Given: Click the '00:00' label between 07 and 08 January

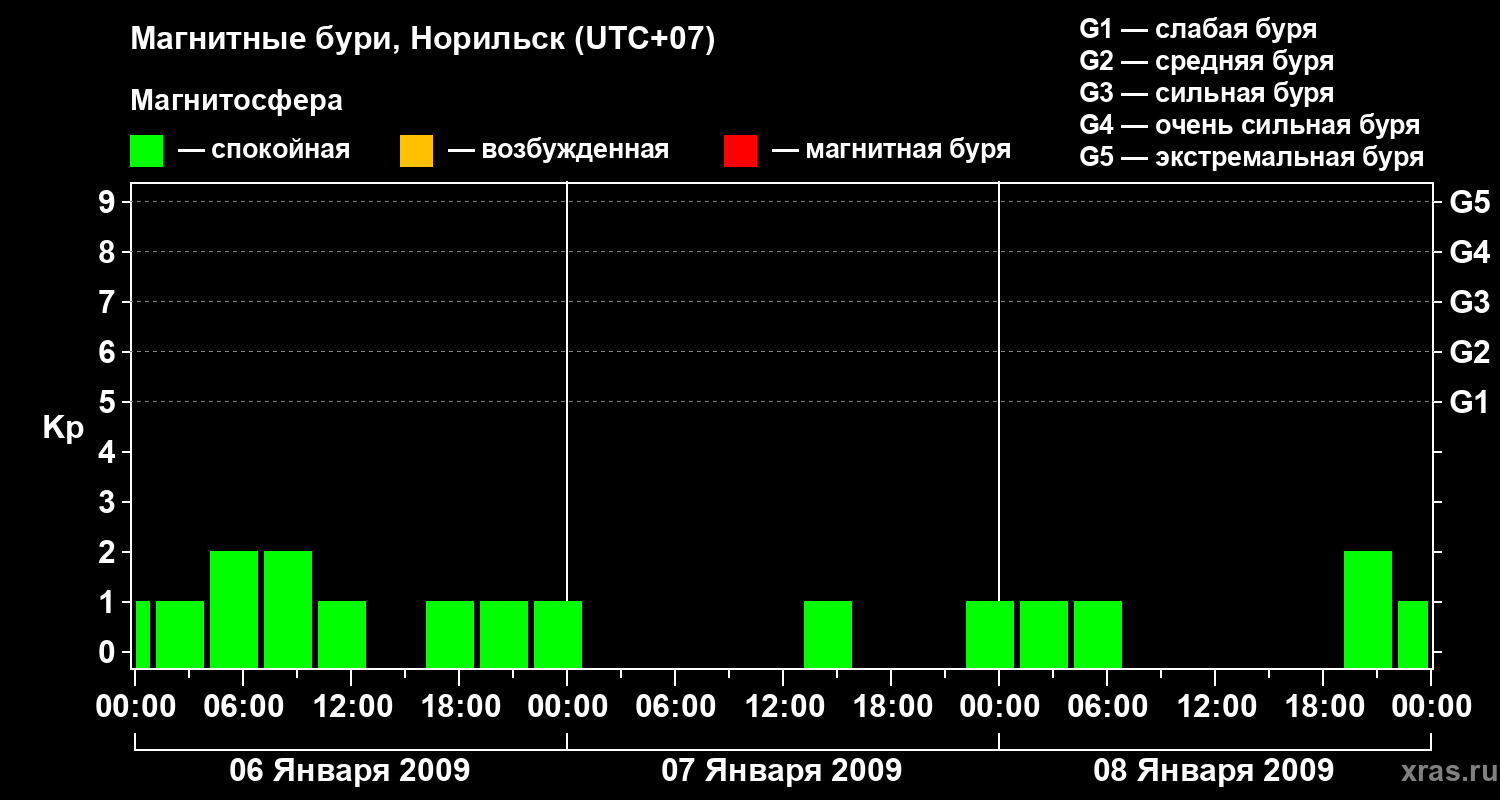Looking at the screenshot, I should (999, 707).
